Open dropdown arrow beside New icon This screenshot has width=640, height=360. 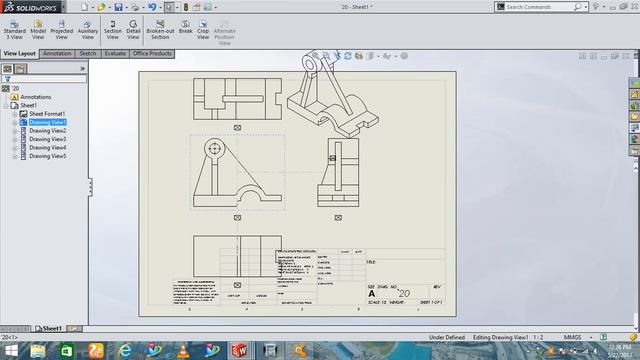93,7
